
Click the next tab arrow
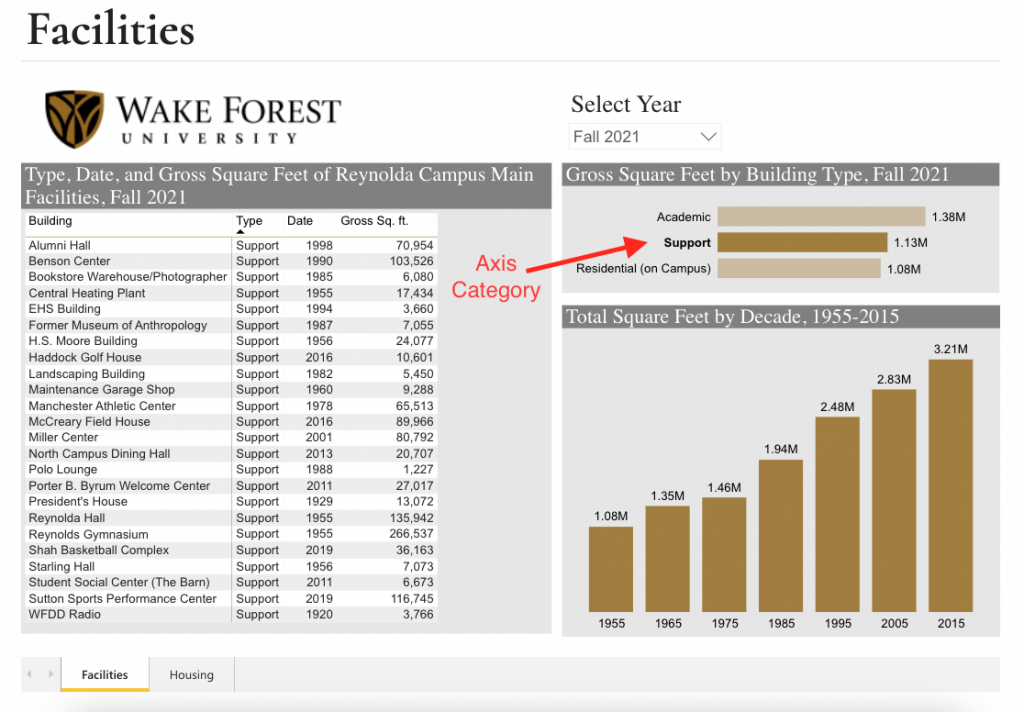pos(50,673)
